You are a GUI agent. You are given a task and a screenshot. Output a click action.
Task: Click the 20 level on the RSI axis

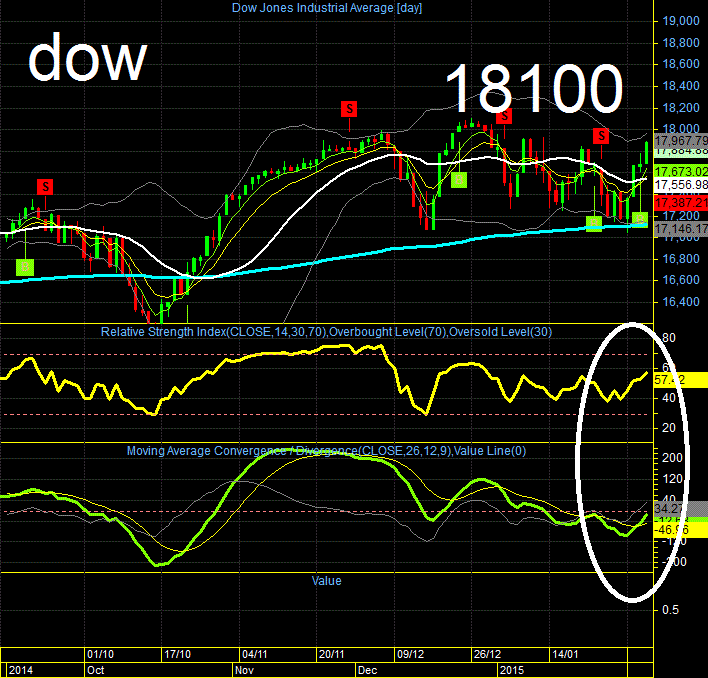pos(669,427)
